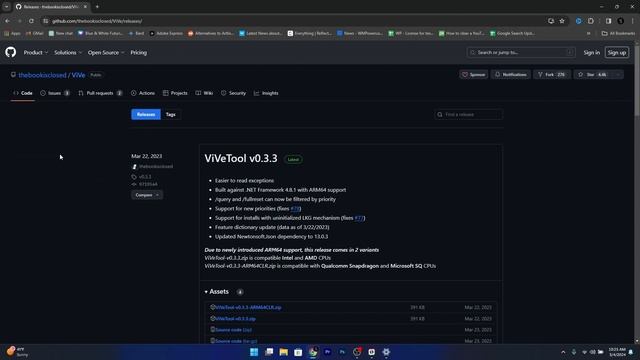Open the Gmail bookmark
The height and width of the screenshot is (360, 640).
[35, 33]
